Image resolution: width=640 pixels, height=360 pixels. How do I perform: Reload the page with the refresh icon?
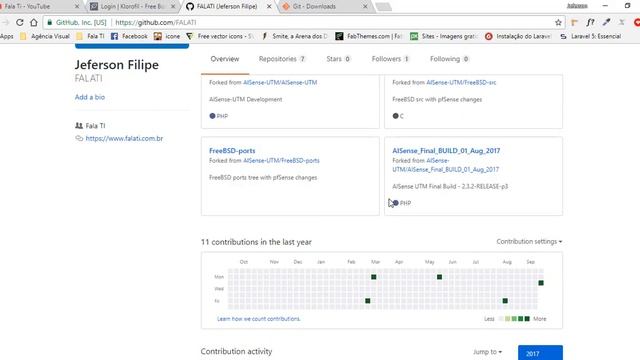[x=20, y=22]
